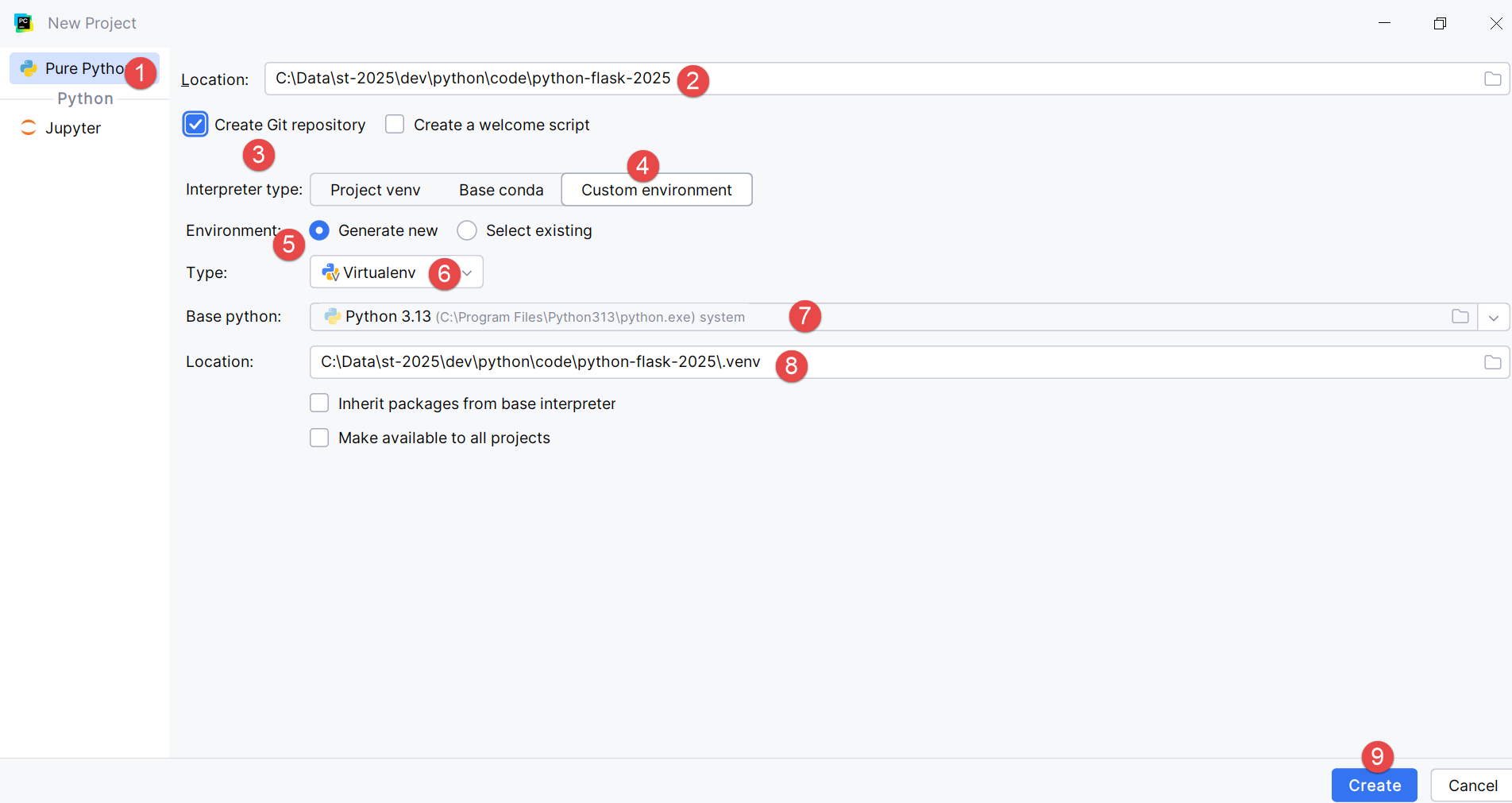Switch to Base conda interpreter type
This screenshot has height=803, width=1512.
click(x=500, y=190)
